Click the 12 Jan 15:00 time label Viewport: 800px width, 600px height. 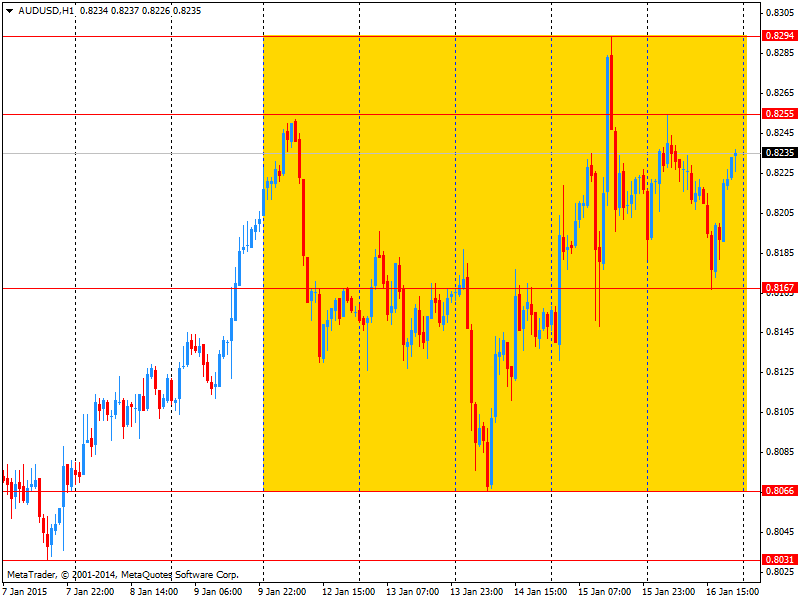pos(350,591)
